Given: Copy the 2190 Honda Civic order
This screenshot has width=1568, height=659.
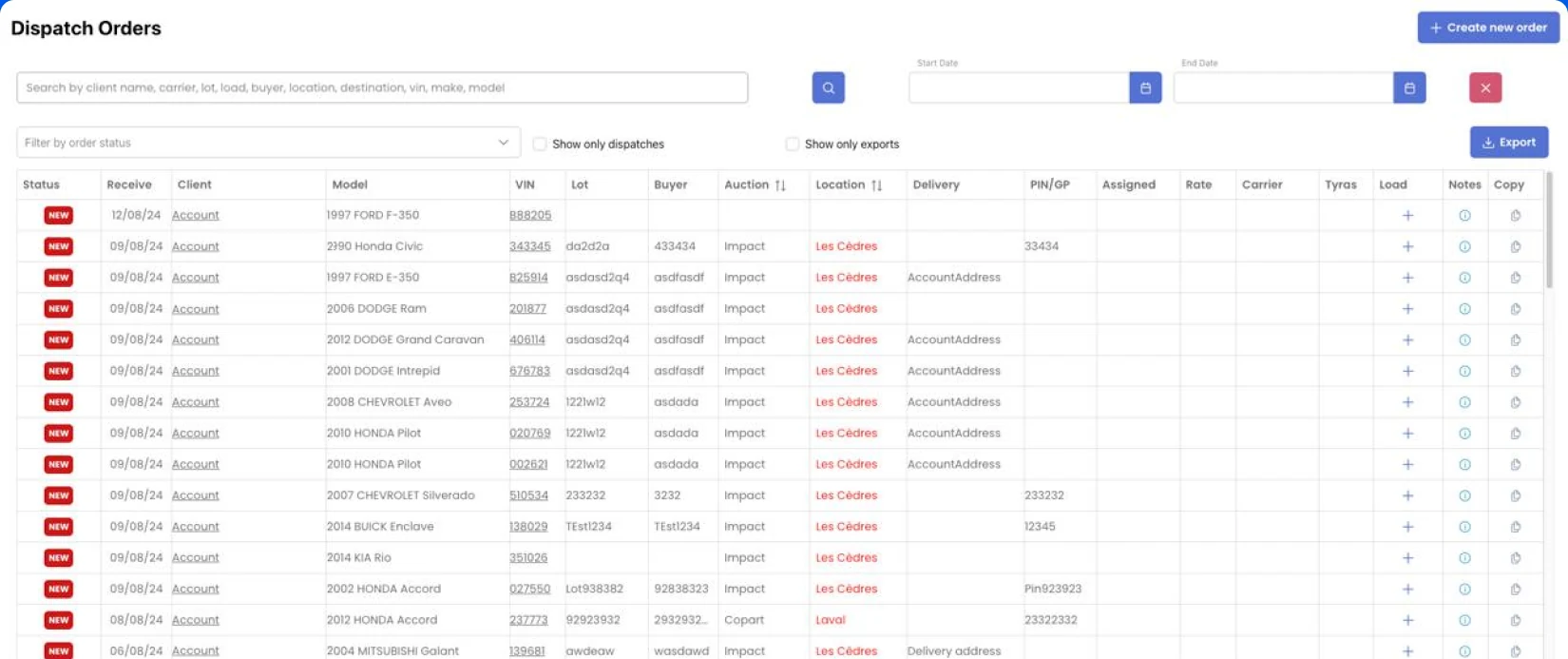Looking at the screenshot, I should [1515, 247].
